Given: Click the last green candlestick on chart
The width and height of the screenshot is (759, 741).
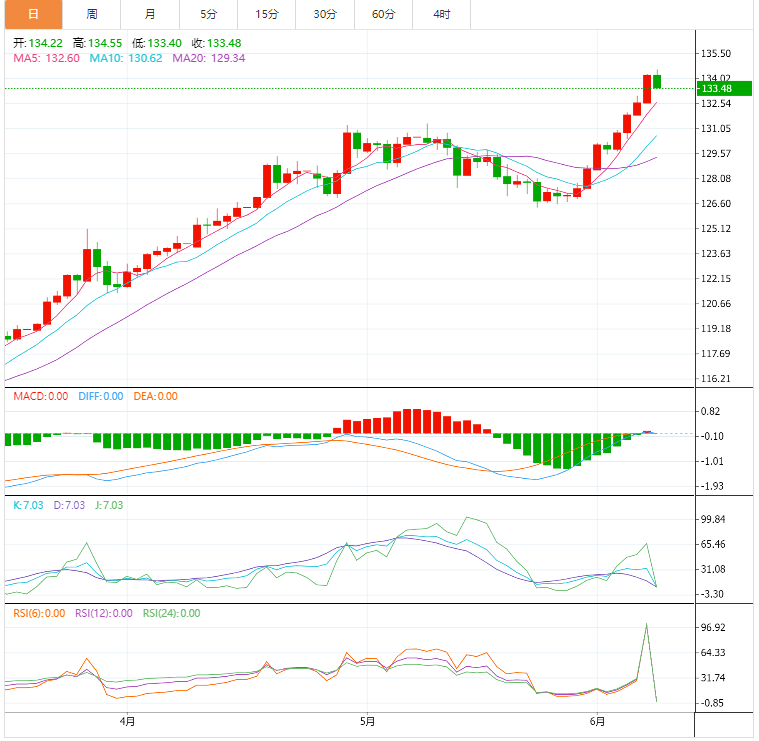Looking at the screenshot, I should click(657, 81).
